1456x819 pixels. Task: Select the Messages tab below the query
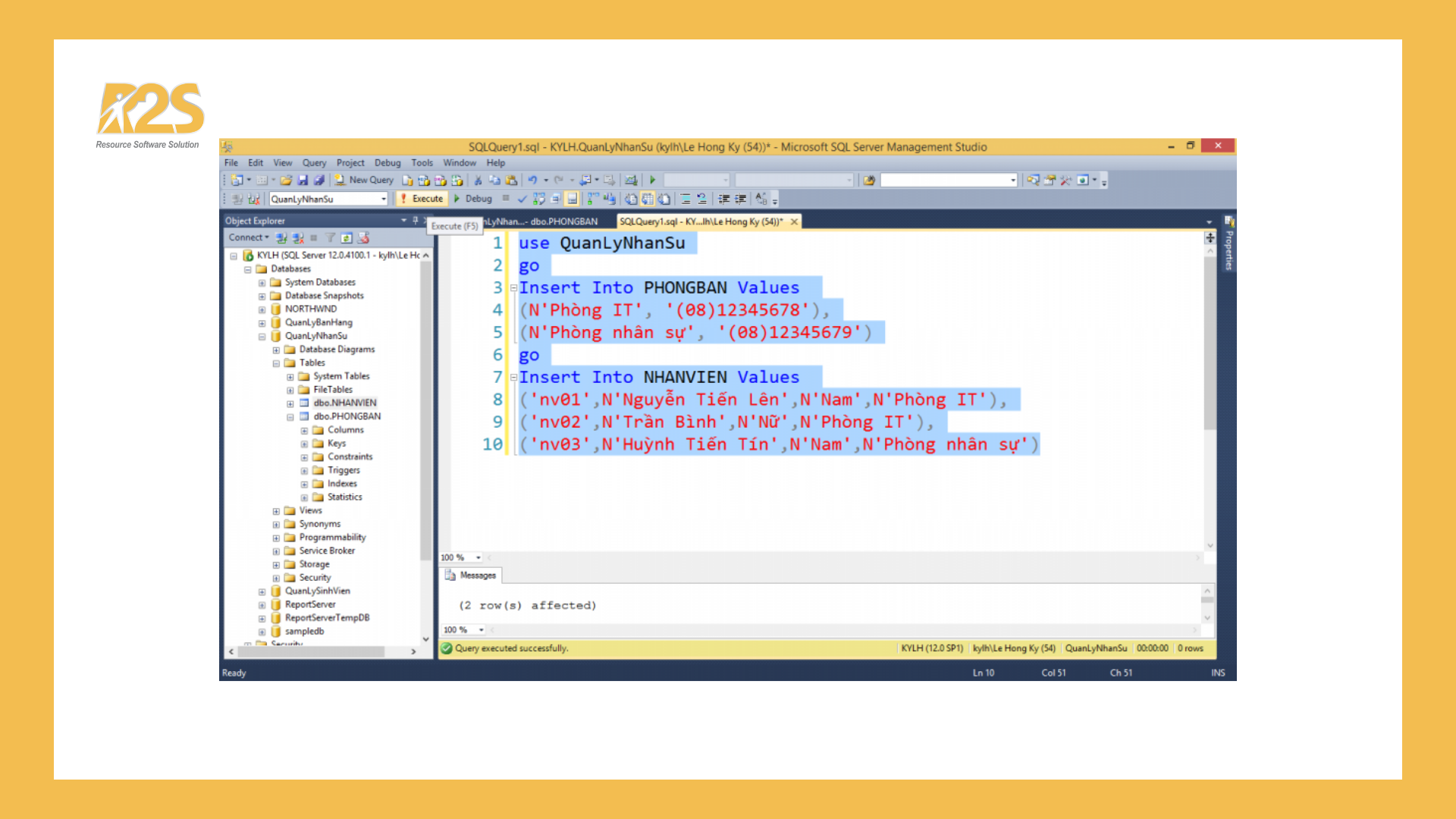tap(472, 576)
